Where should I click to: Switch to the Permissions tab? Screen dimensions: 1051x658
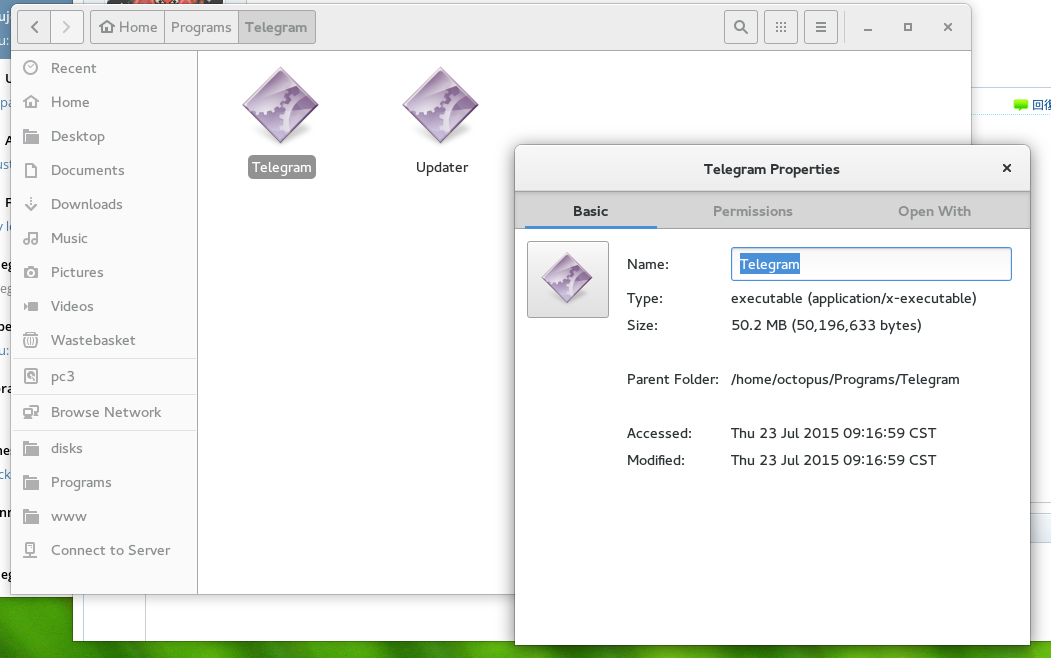click(753, 211)
